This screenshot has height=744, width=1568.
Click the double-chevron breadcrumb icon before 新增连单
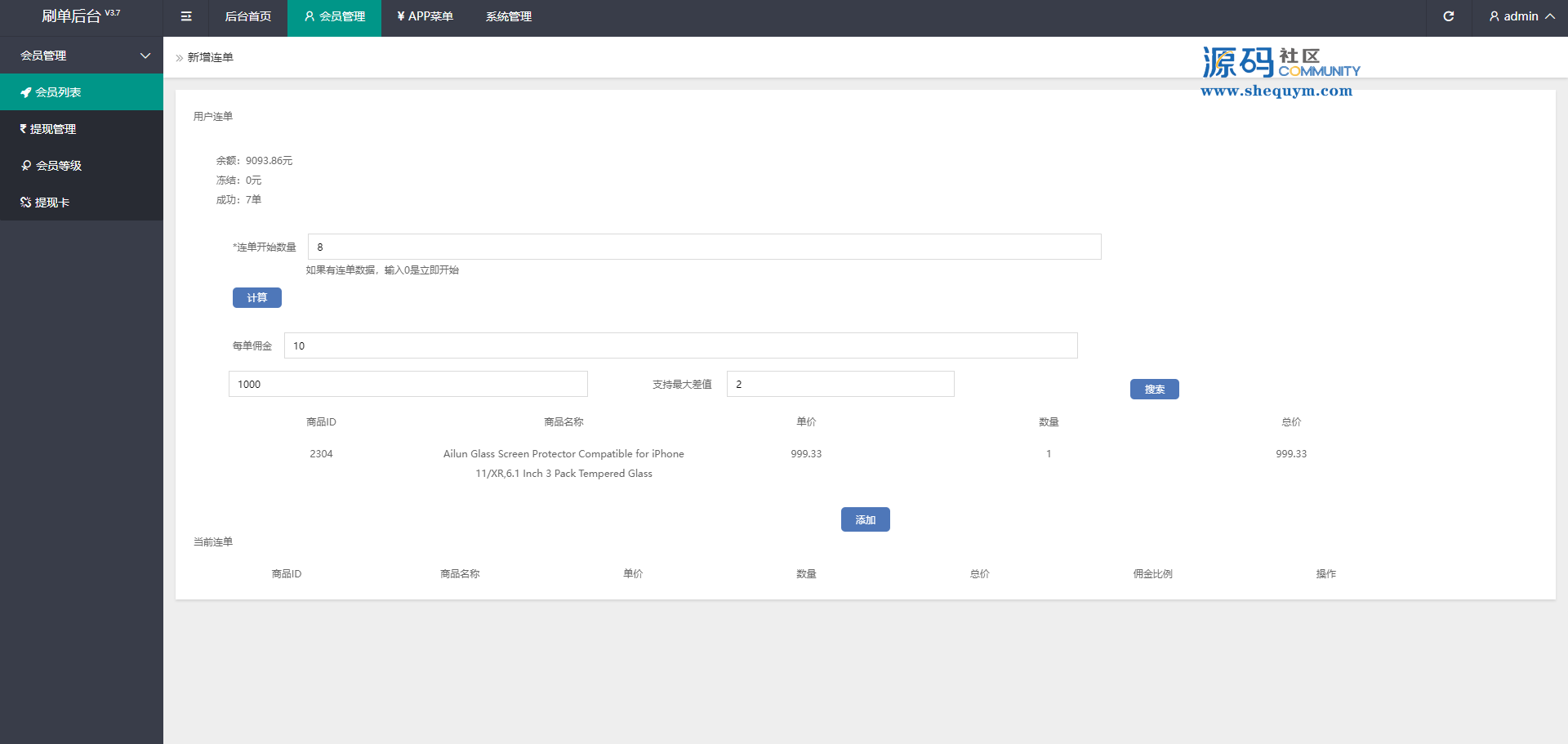pos(180,58)
